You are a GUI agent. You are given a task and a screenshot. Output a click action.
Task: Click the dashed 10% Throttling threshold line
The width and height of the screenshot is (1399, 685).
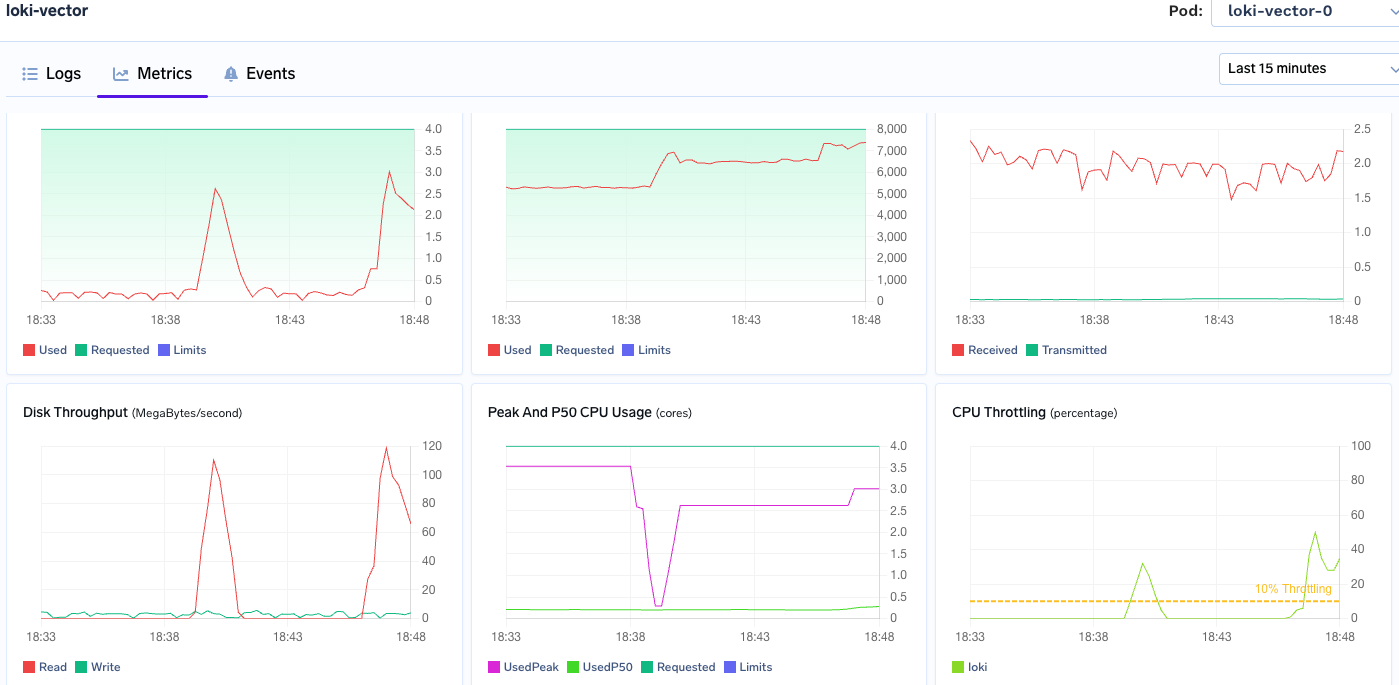click(1150, 601)
